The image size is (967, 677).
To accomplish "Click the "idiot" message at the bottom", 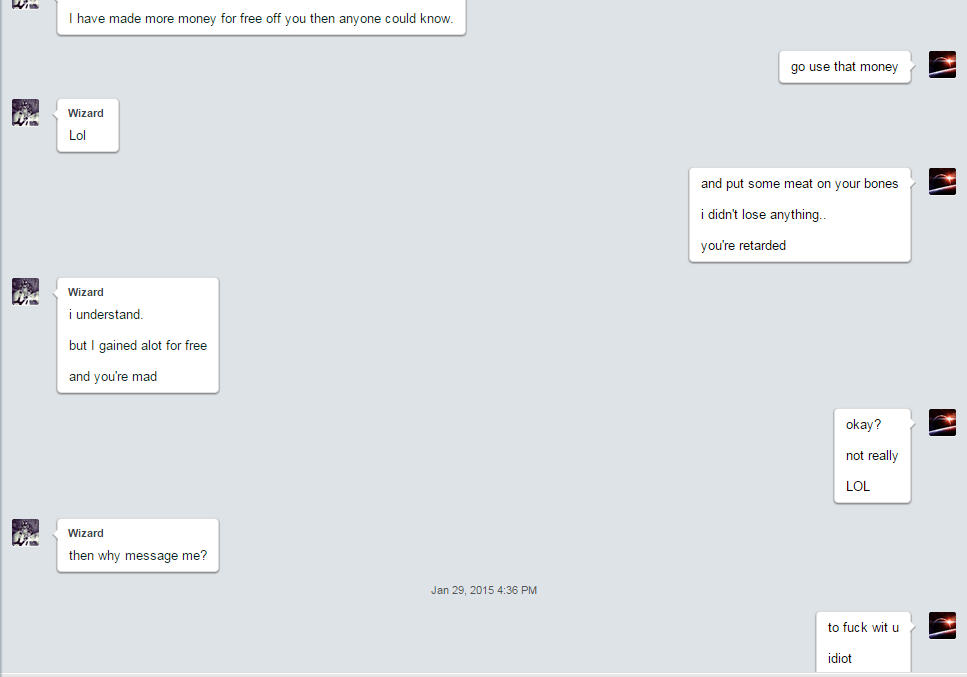I will click(839, 659).
